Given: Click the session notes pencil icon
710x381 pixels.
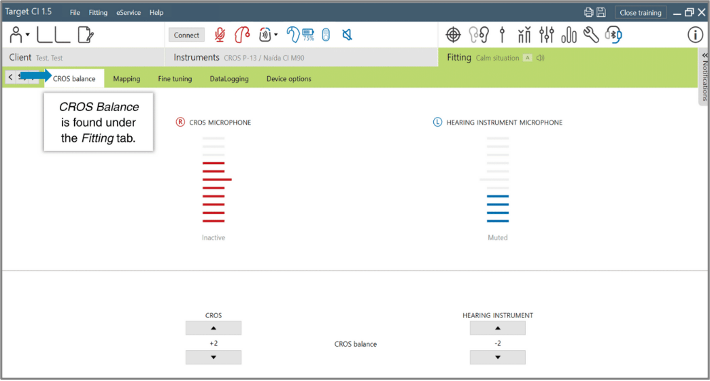Looking at the screenshot, I should click(x=86, y=35).
